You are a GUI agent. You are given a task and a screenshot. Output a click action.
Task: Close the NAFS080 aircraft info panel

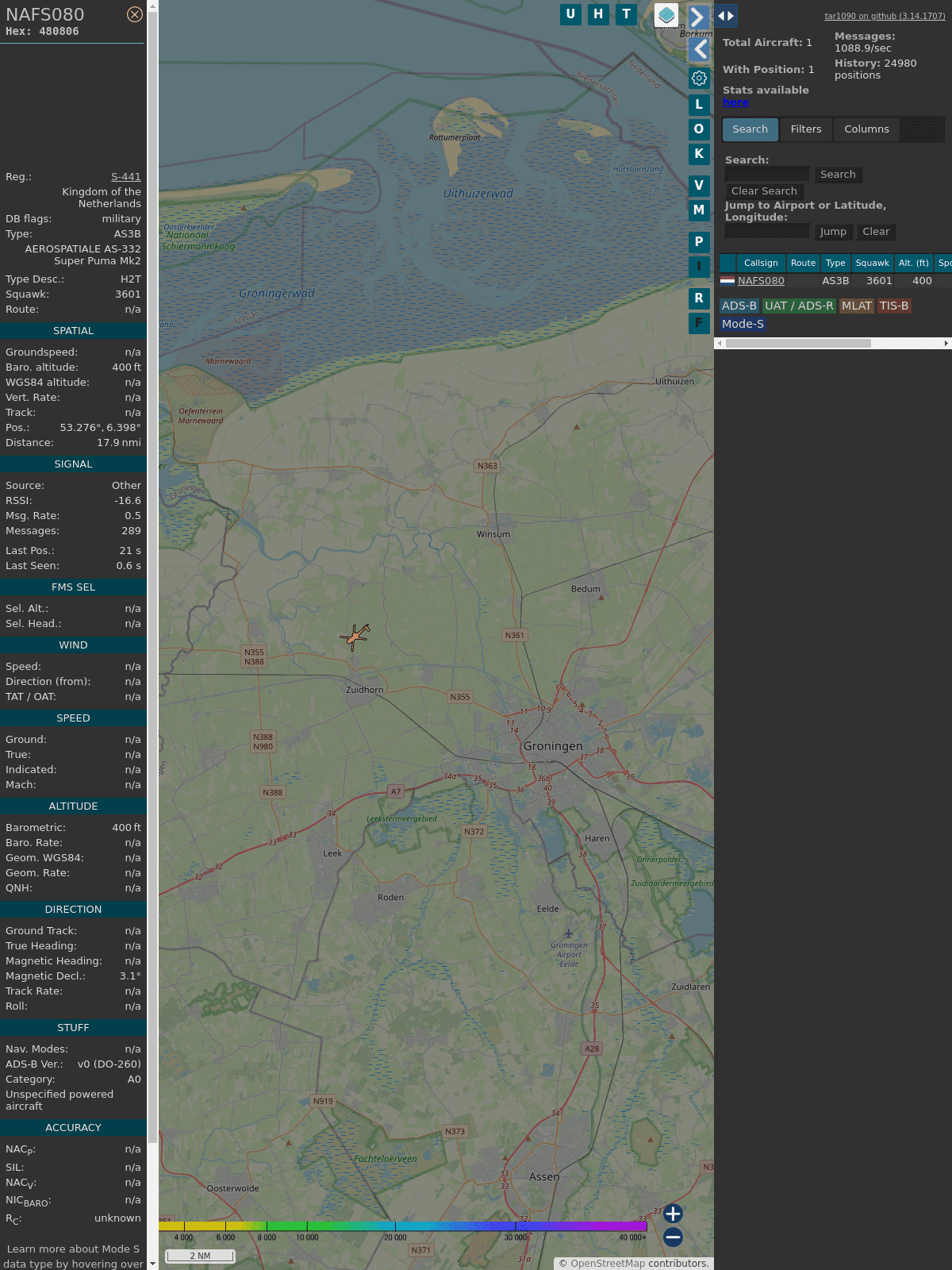(x=135, y=14)
